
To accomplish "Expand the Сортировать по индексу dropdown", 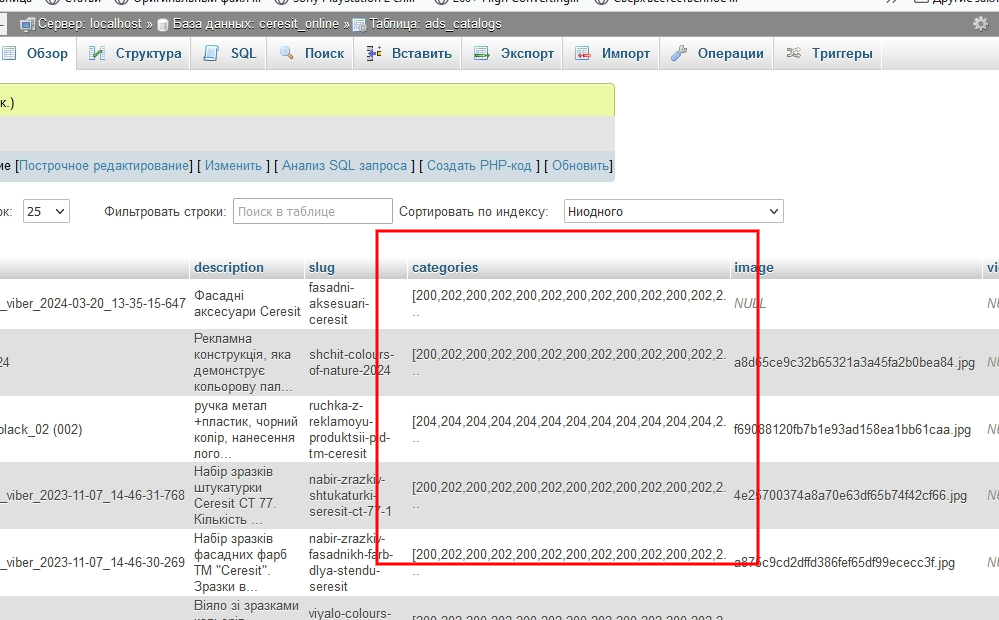I will click(x=673, y=211).
